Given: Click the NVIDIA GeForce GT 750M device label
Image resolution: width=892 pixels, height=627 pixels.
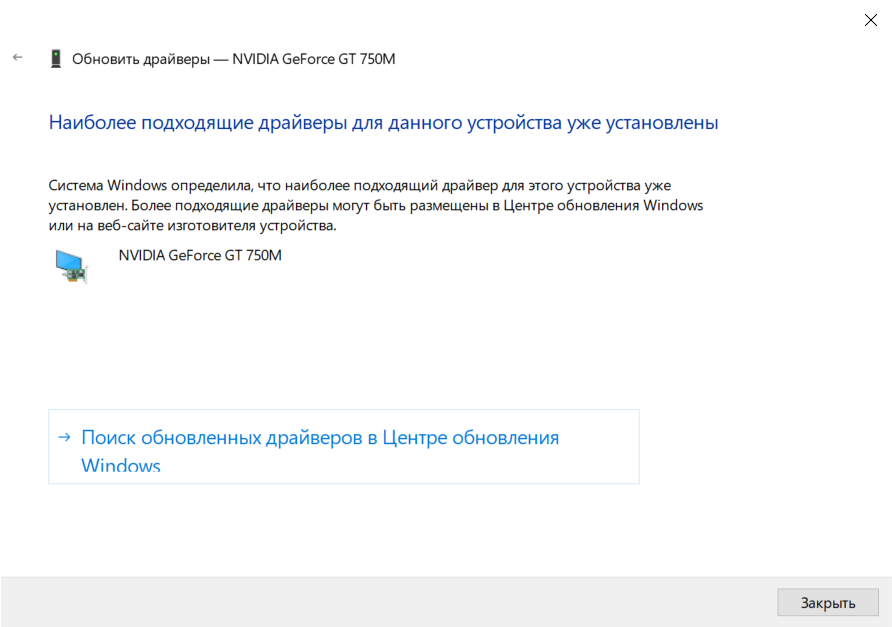Looking at the screenshot, I should (200, 255).
